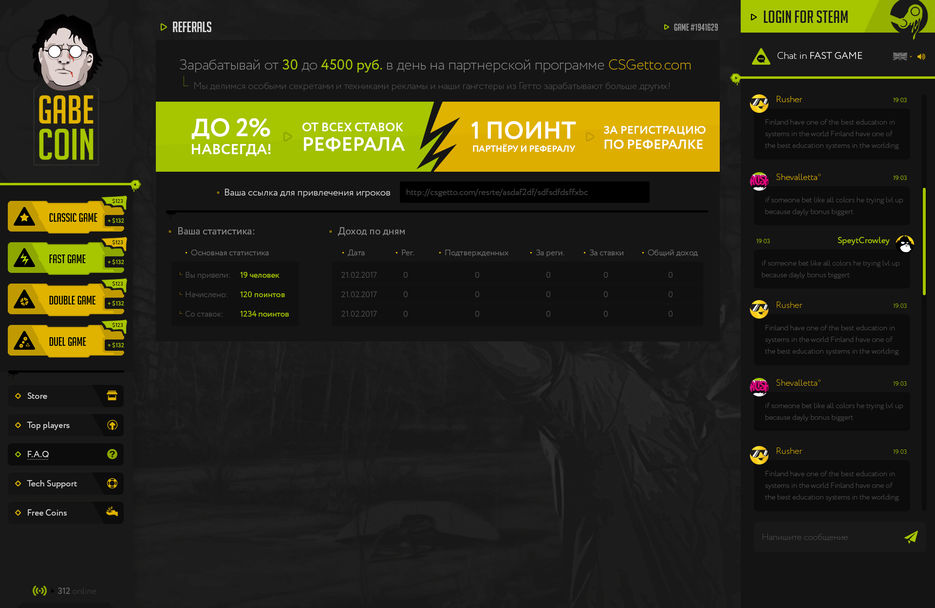Open the Tech Support menu item
This screenshot has width=935, height=608.
[66, 483]
